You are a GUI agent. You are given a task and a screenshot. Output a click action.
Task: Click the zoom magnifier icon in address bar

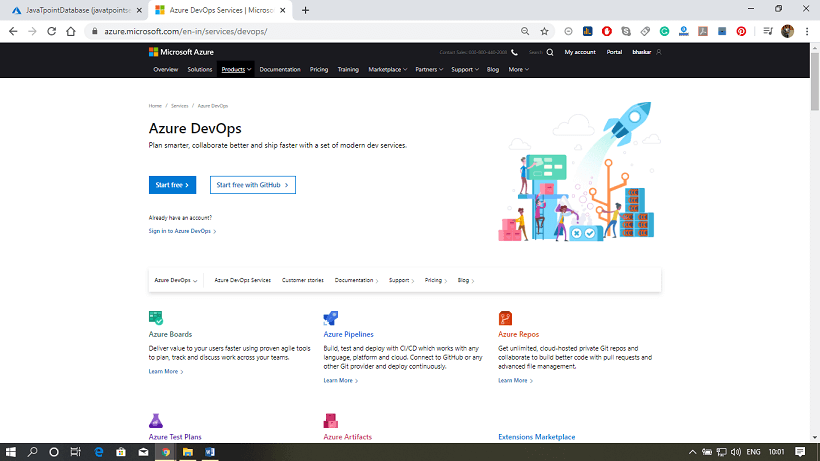525,31
